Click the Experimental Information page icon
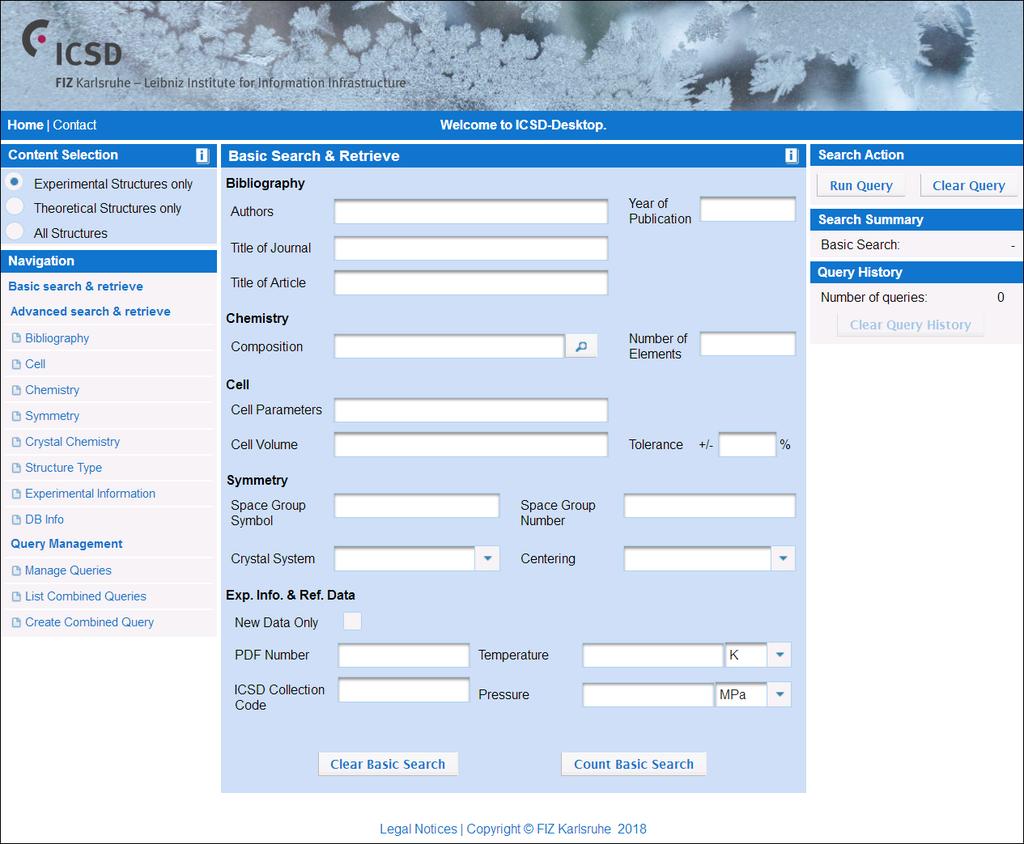 (x=16, y=494)
